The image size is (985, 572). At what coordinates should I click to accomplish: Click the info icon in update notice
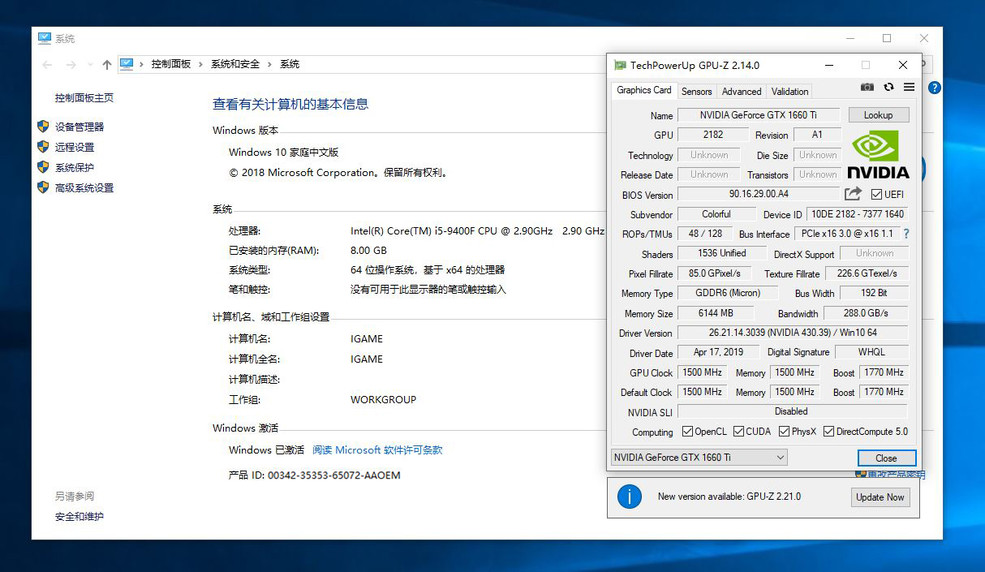coord(629,497)
